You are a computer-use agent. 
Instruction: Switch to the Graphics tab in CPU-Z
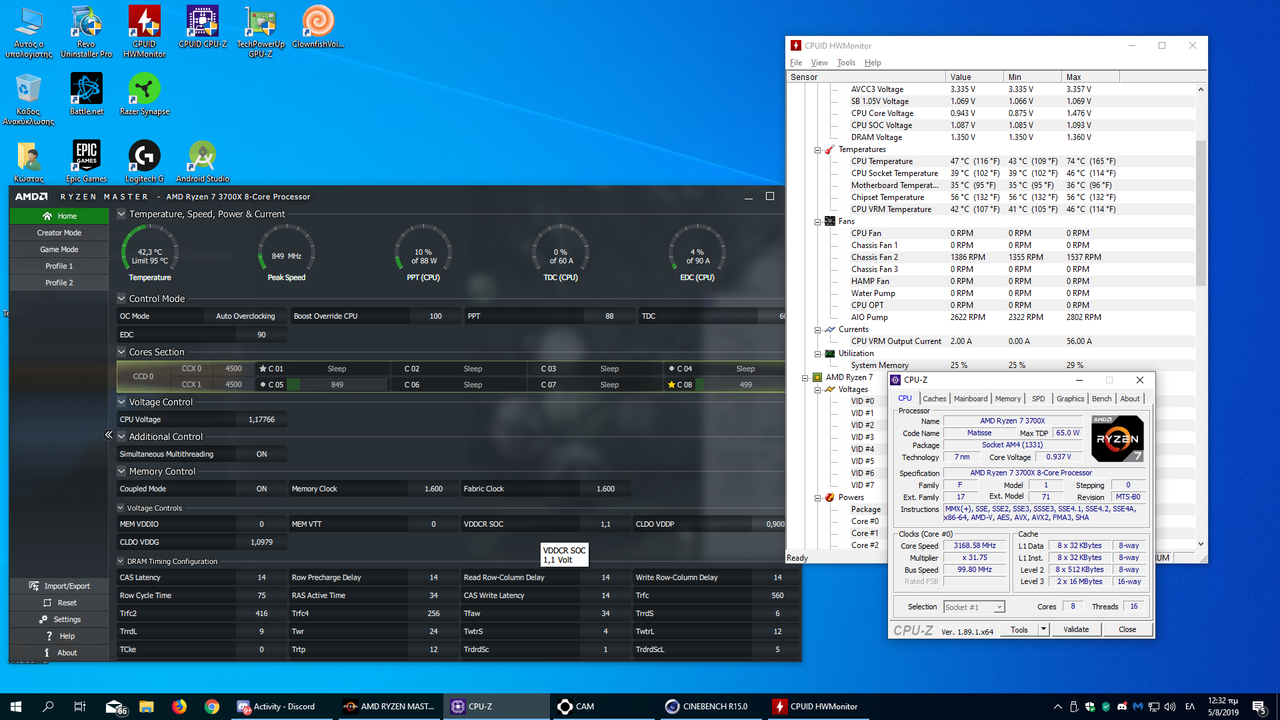(x=1070, y=398)
